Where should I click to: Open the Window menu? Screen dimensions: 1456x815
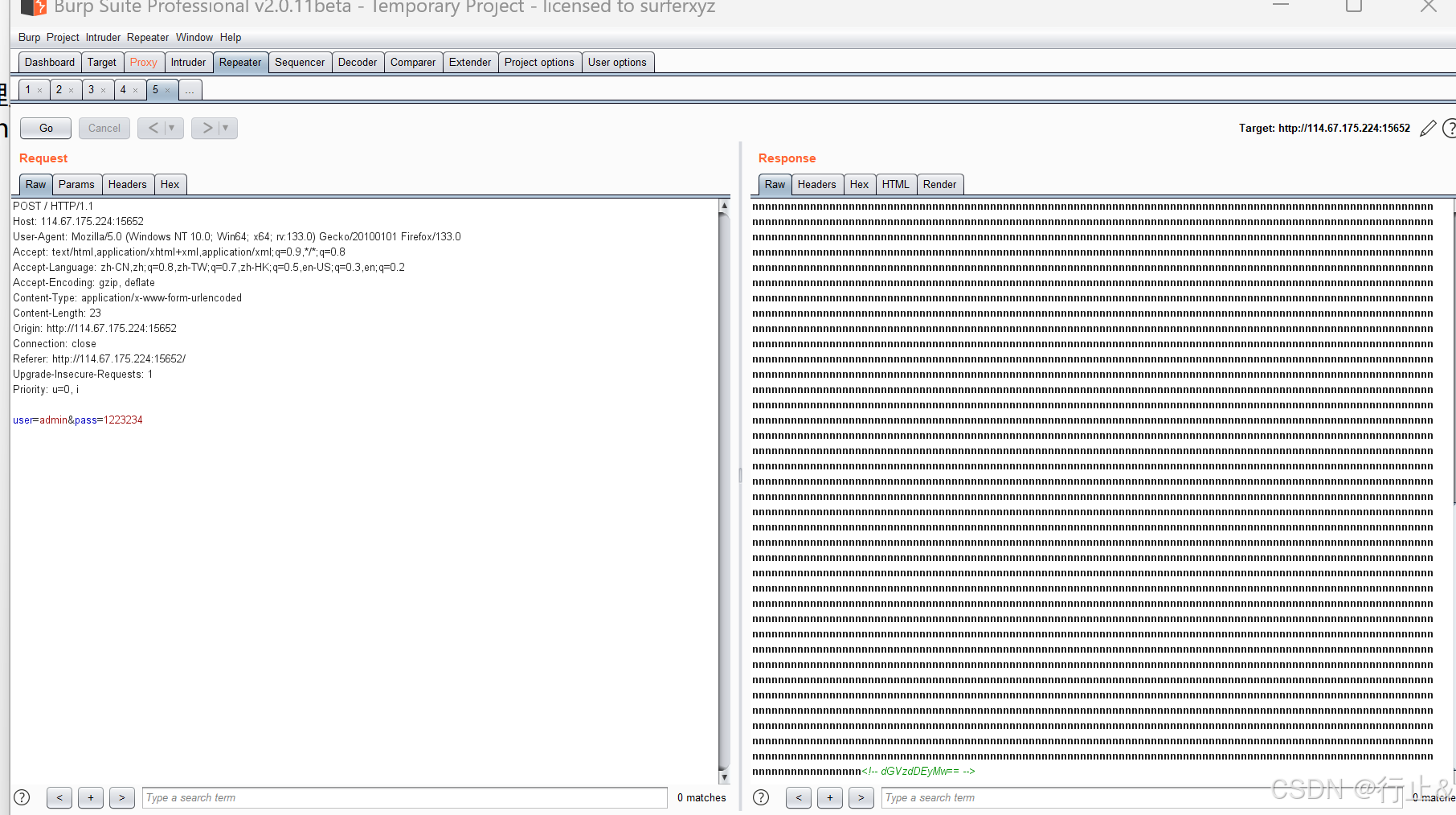pos(194,37)
